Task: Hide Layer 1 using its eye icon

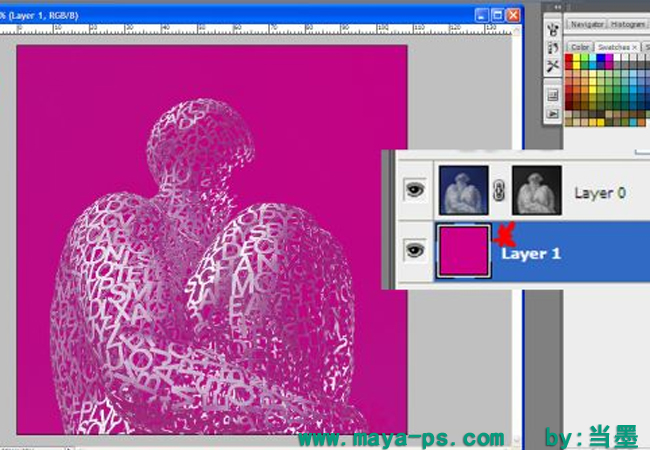Action: (415, 250)
